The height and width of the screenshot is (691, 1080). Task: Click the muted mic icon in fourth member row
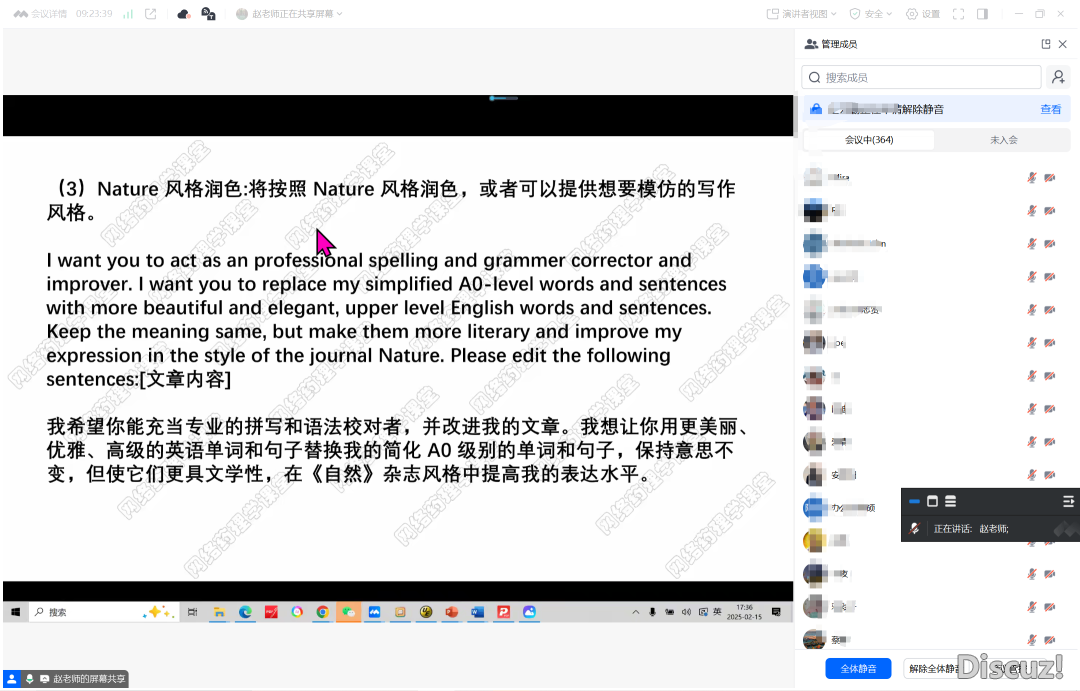1032,276
